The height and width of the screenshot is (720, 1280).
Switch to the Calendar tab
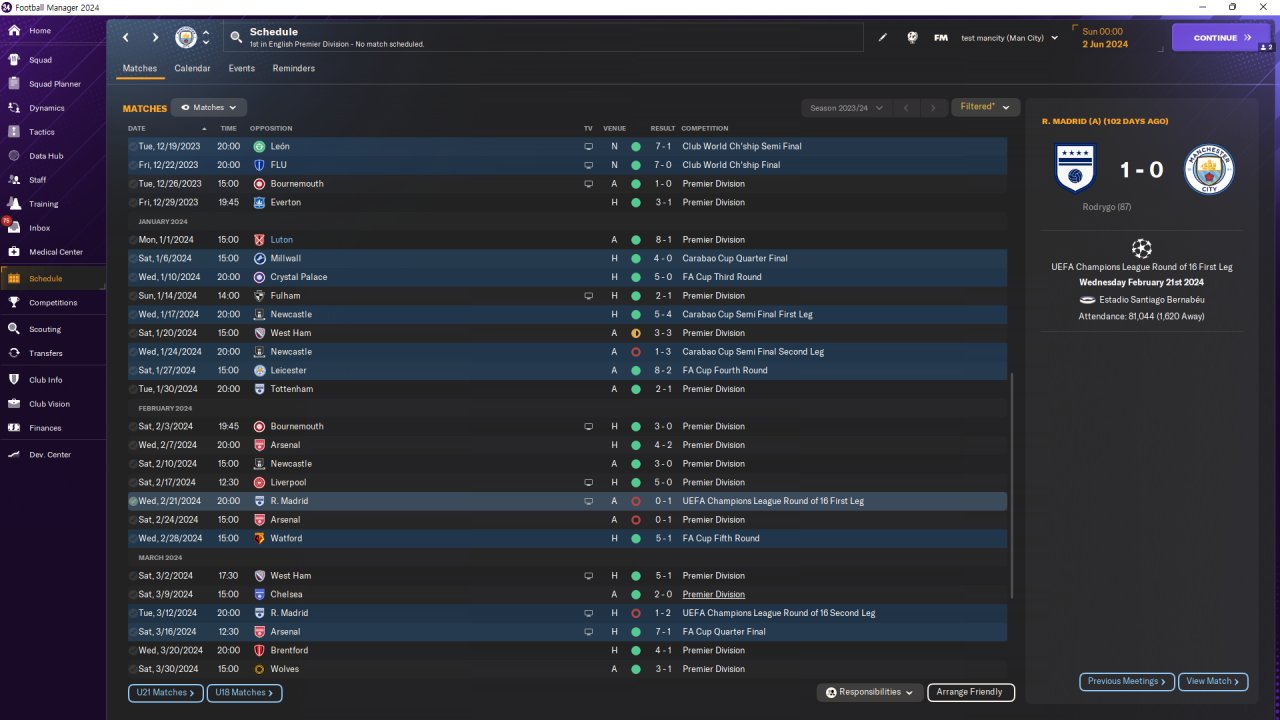[192, 69]
